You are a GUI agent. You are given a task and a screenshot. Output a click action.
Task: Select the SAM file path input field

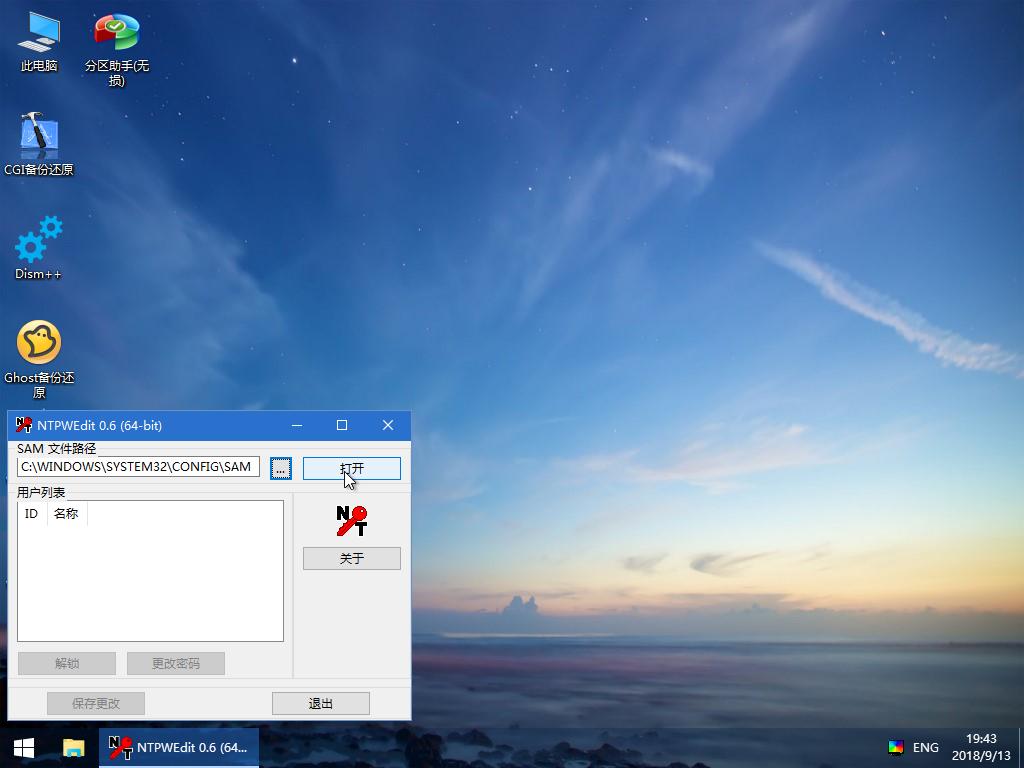pyautogui.click(x=137, y=467)
